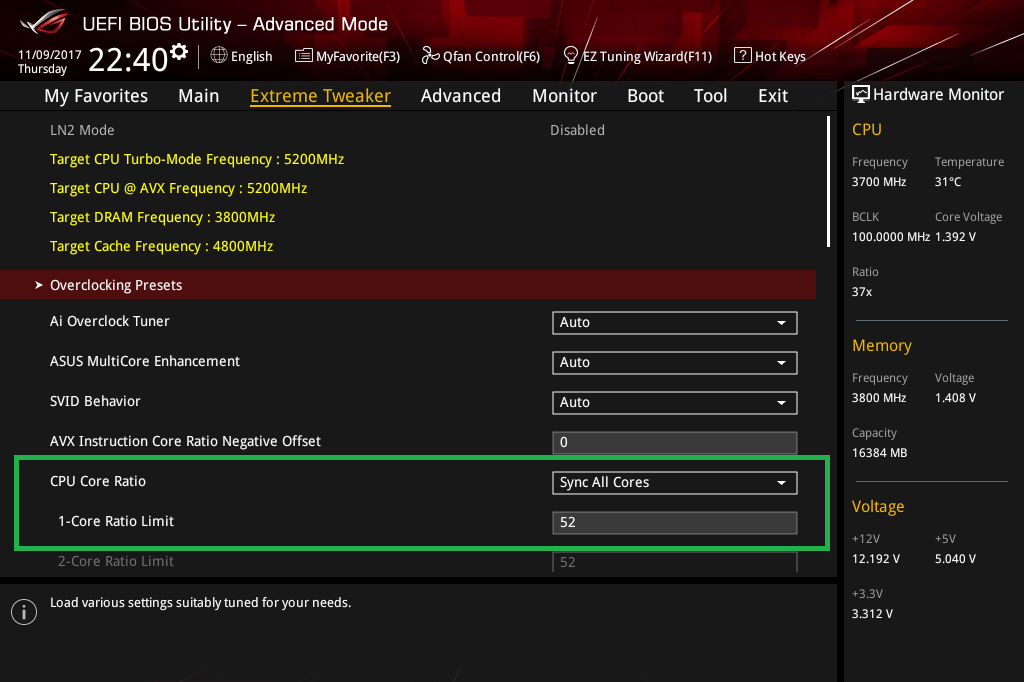Click Target CPU @ AVX Frequency text
The height and width of the screenshot is (682, 1024).
(x=178, y=188)
